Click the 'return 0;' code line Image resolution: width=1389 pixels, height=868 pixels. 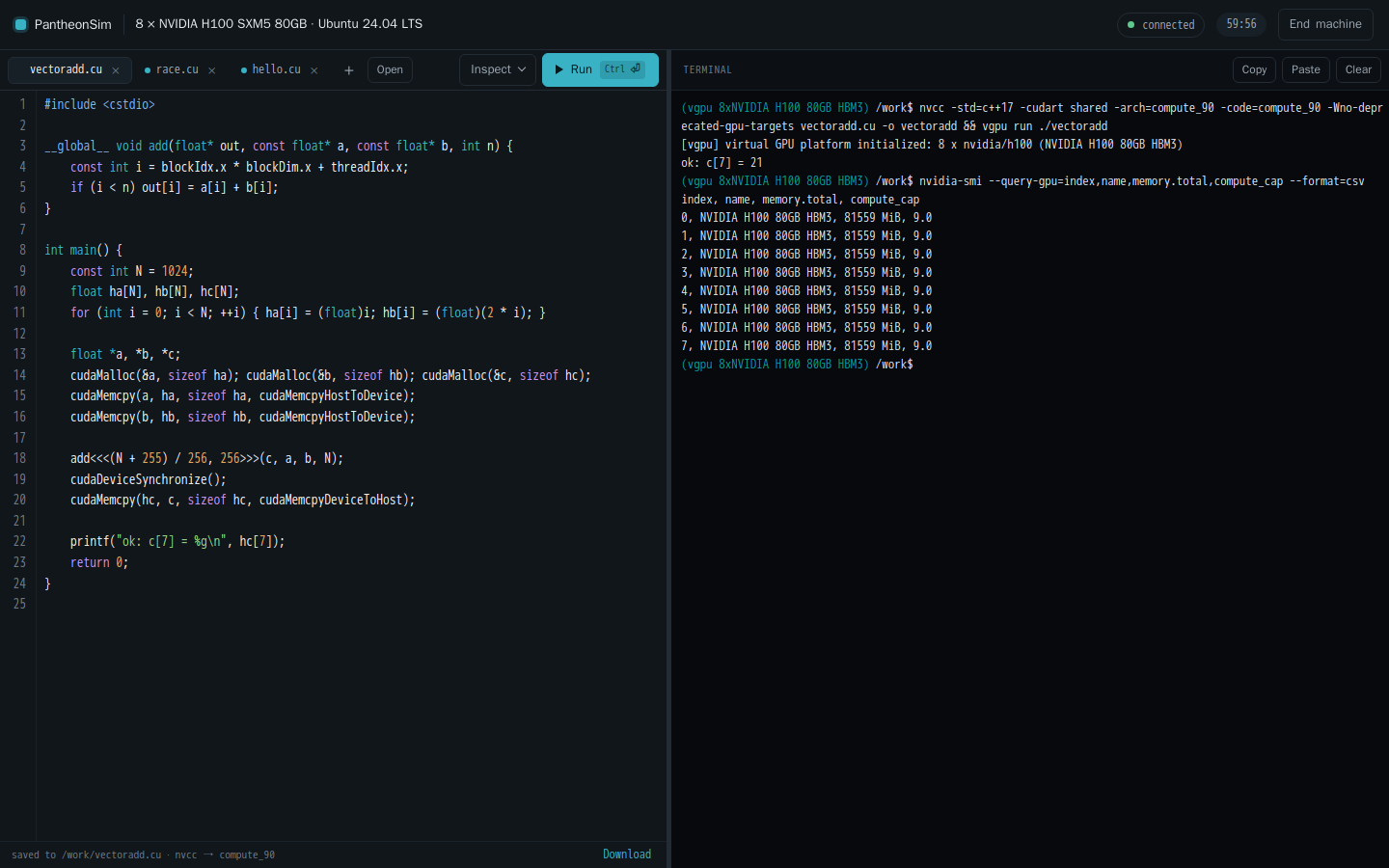pyautogui.click(x=98, y=562)
